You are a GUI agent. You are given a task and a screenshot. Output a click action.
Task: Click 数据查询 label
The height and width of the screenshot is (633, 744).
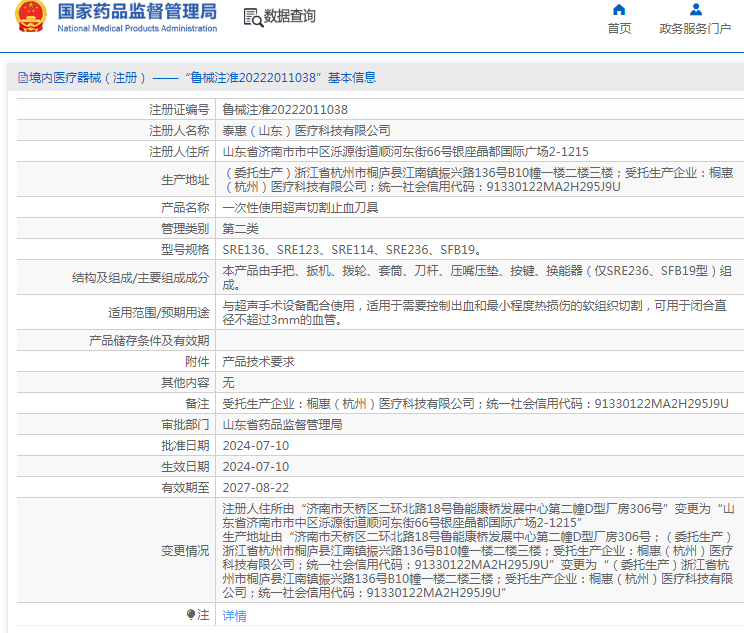289,16
